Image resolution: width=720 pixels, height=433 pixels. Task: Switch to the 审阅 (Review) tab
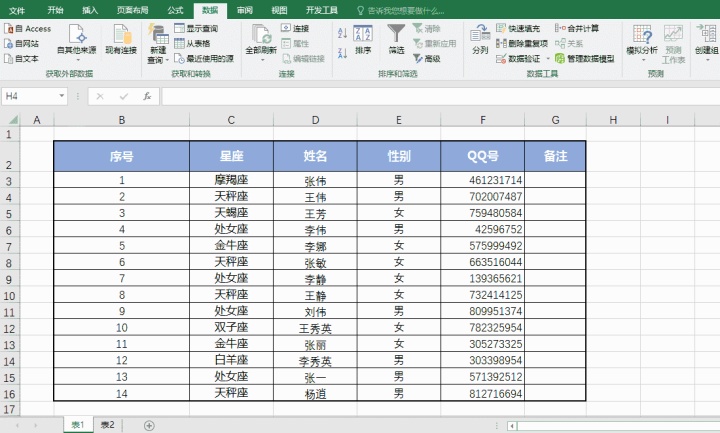[x=244, y=10]
